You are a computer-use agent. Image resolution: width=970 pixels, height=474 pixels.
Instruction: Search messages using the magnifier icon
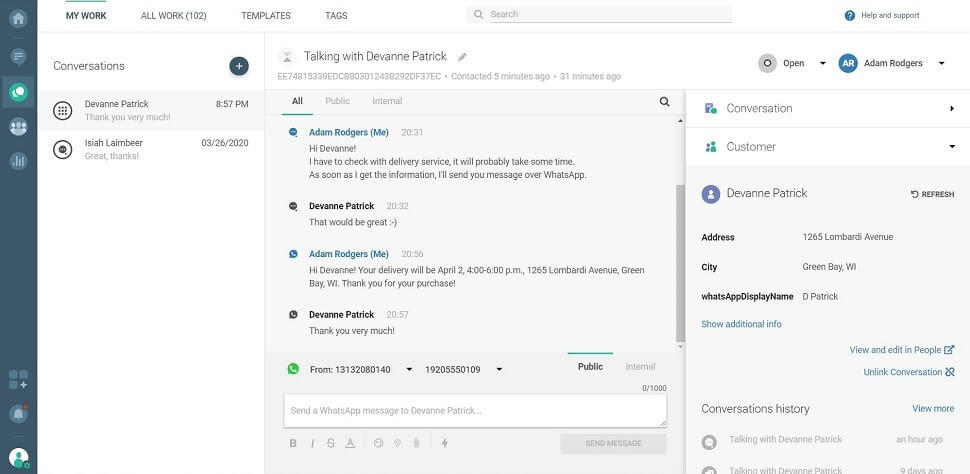pyautogui.click(x=664, y=101)
